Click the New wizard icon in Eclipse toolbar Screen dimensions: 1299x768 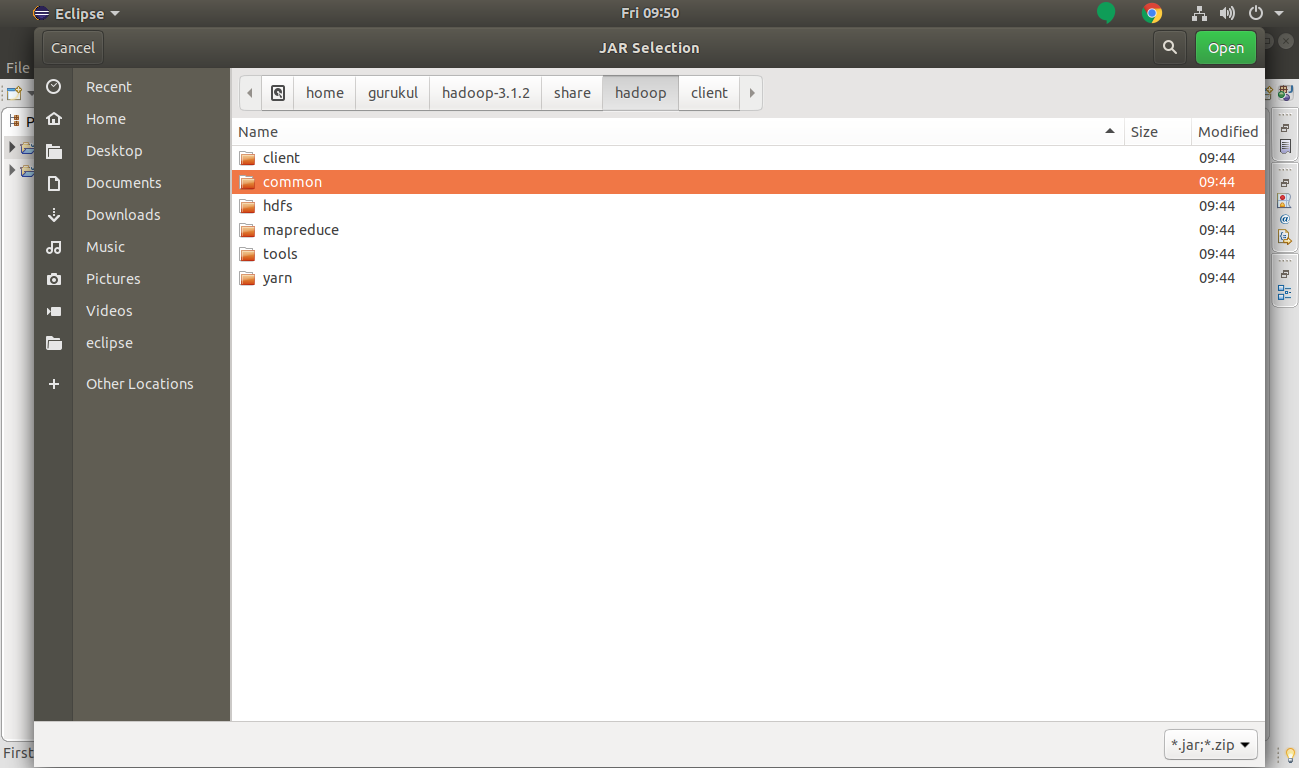pos(14,93)
